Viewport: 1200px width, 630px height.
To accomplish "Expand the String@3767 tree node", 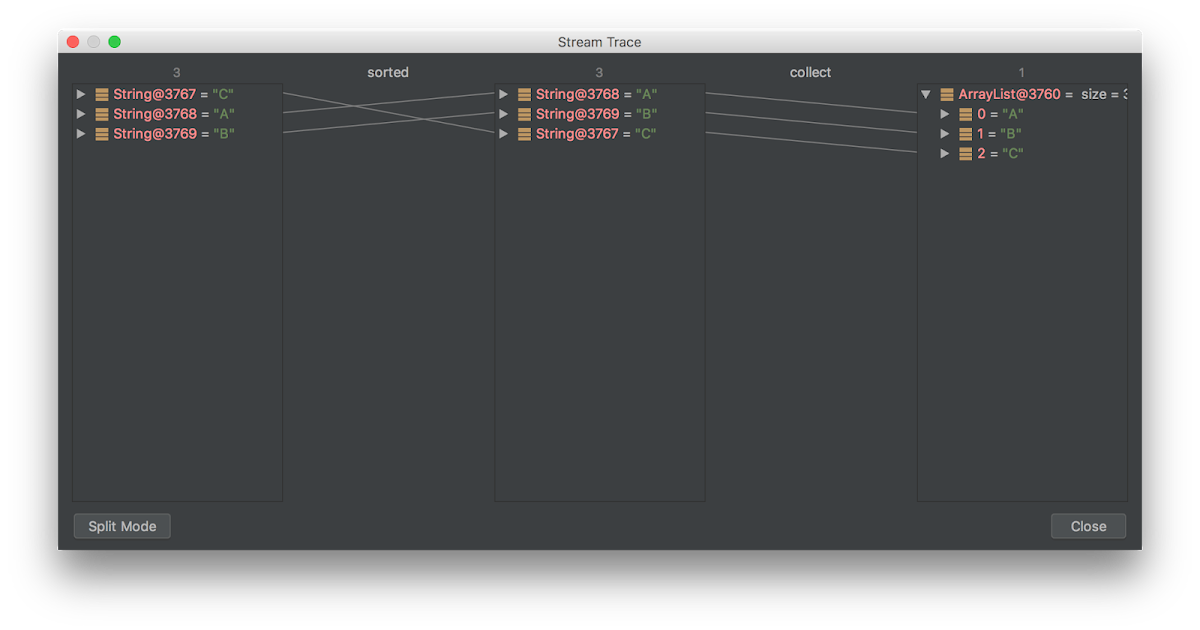I will click(81, 93).
